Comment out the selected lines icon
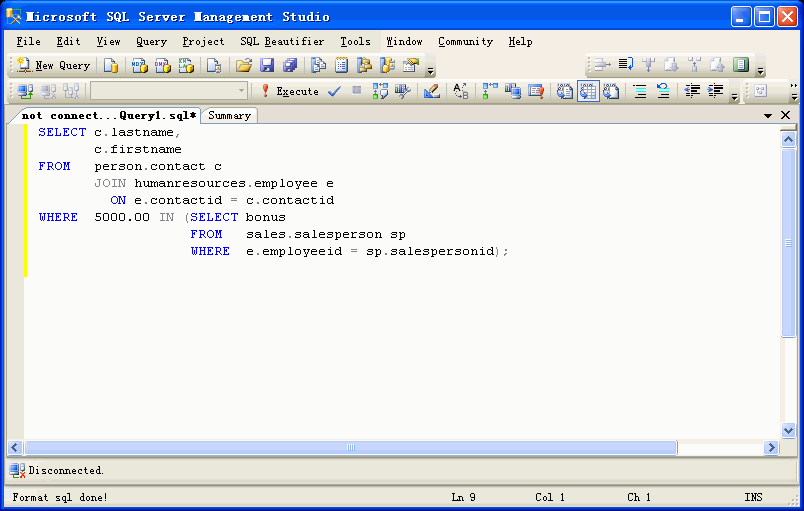 tap(639, 91)
